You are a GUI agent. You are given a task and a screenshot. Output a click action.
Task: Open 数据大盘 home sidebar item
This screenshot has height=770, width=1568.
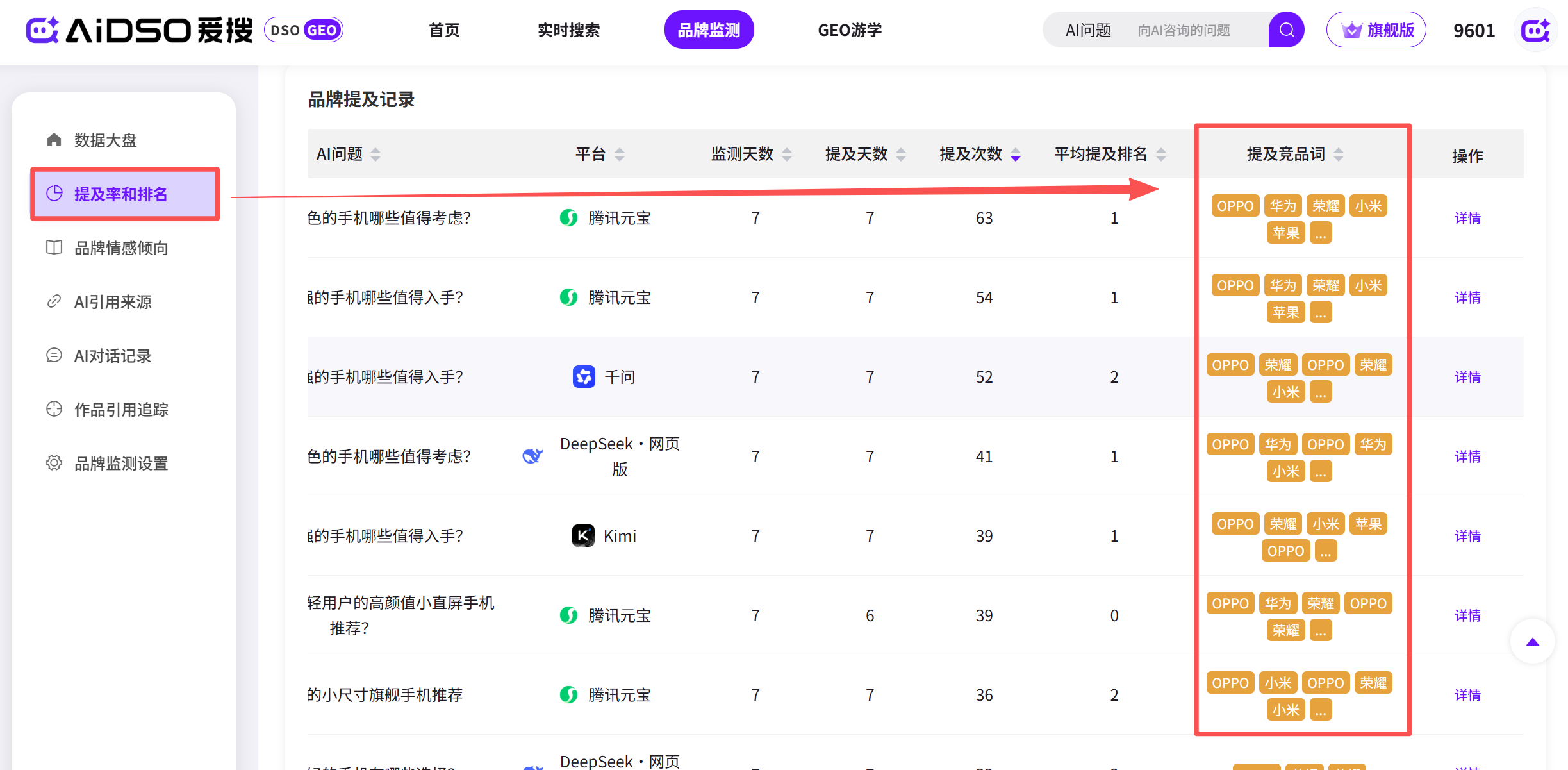pyautogui.click(x=105, y=140)
